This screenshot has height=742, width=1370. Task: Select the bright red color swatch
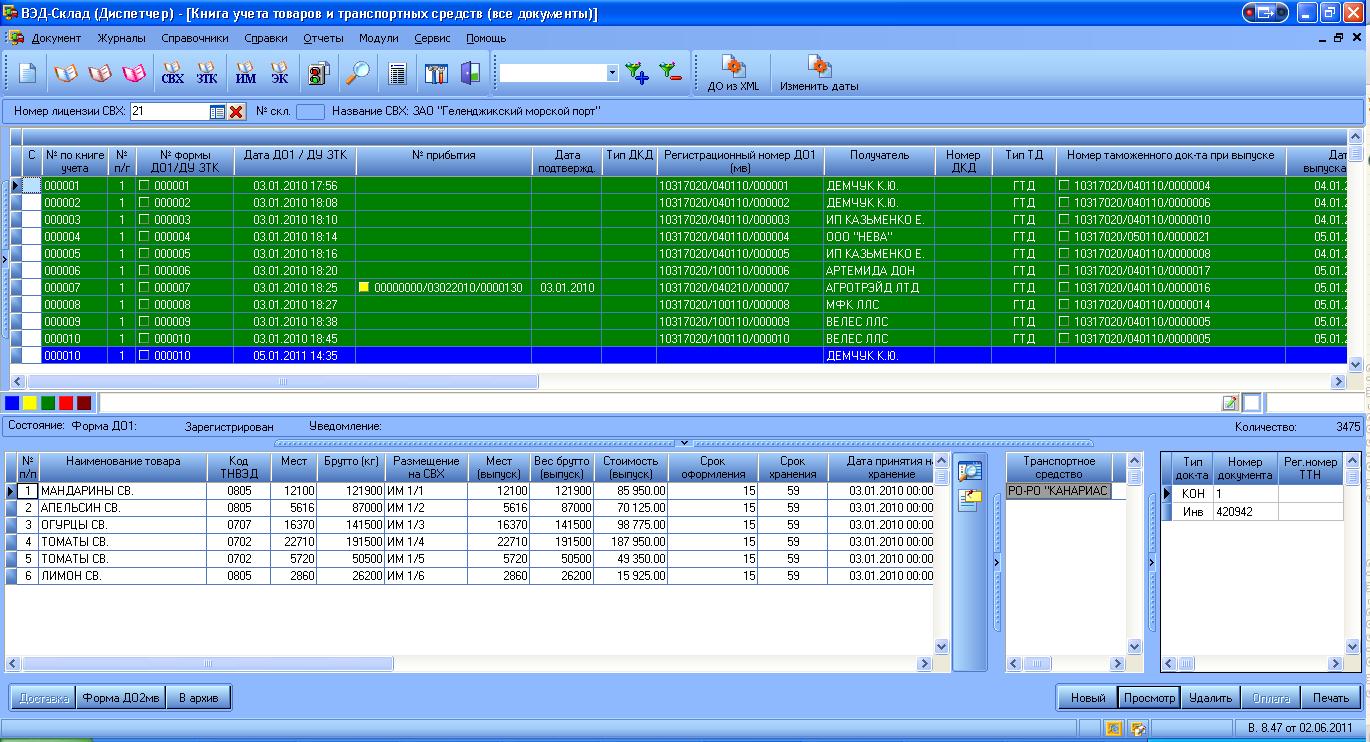66,403
